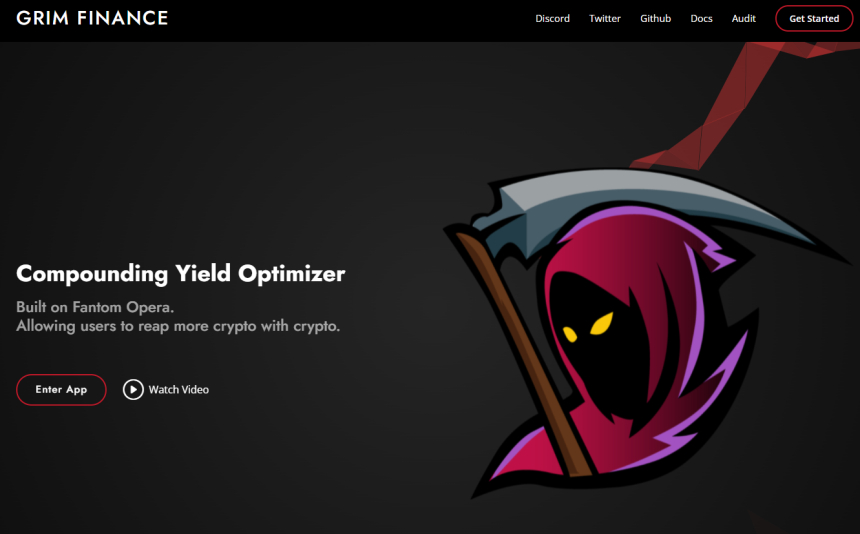Click the Compounding Yield Optimizer heading

180,274
